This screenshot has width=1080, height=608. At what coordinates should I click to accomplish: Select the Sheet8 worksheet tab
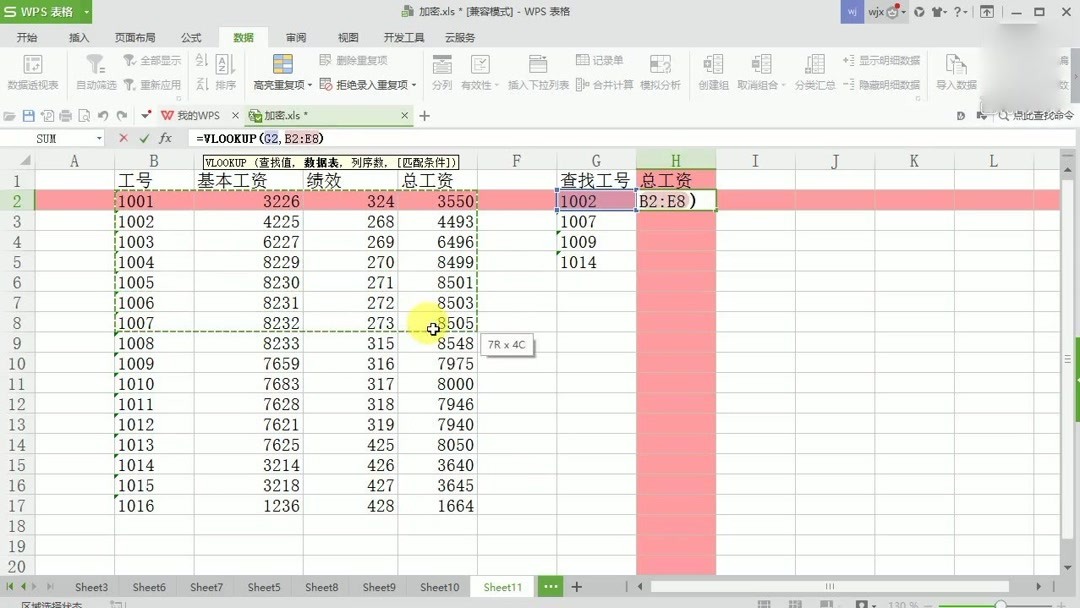click(321, 587)
